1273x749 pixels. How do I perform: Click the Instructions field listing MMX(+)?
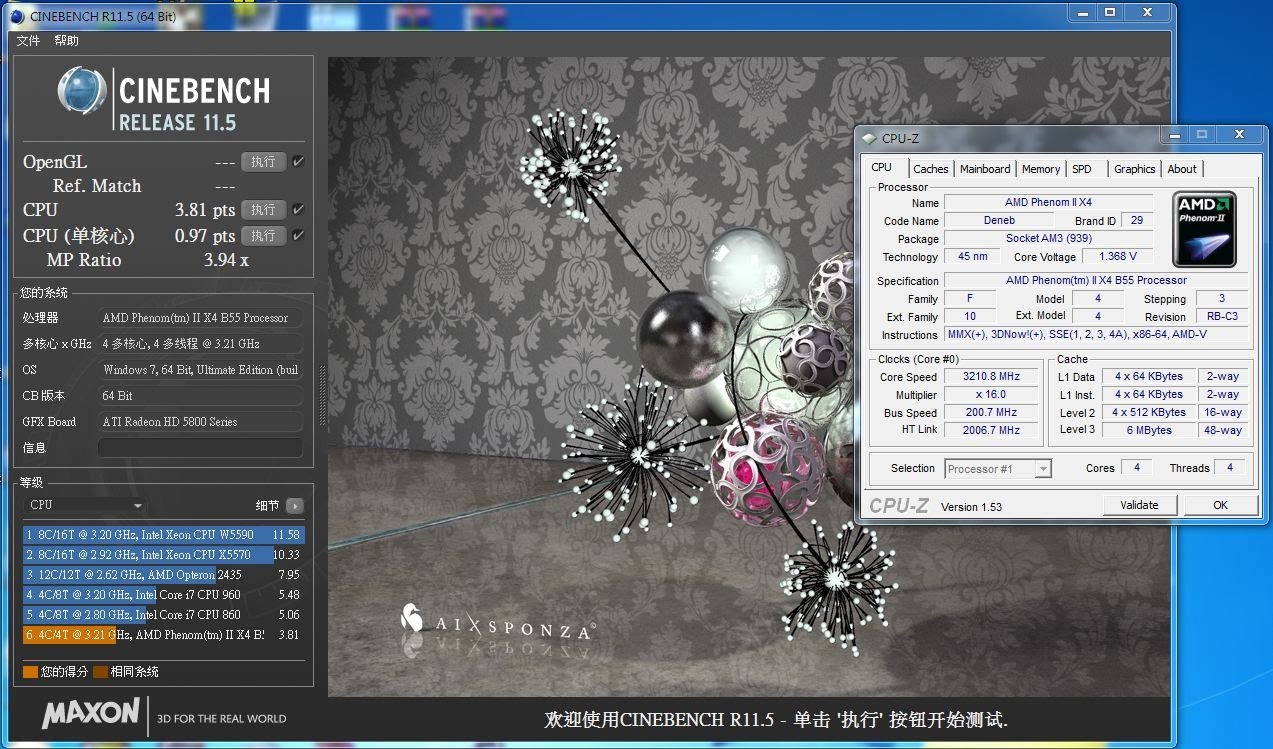click(x=1096, y=334)
